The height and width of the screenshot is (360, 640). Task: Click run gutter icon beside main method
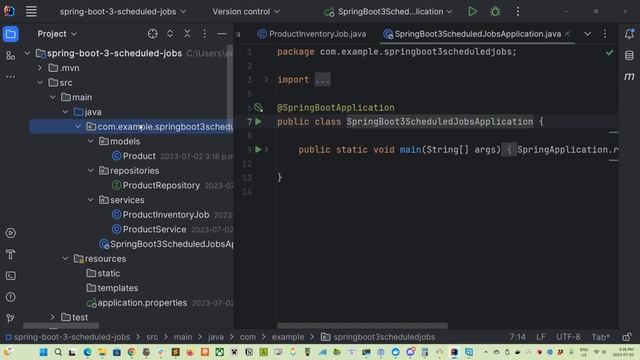[x=258, y=150]
